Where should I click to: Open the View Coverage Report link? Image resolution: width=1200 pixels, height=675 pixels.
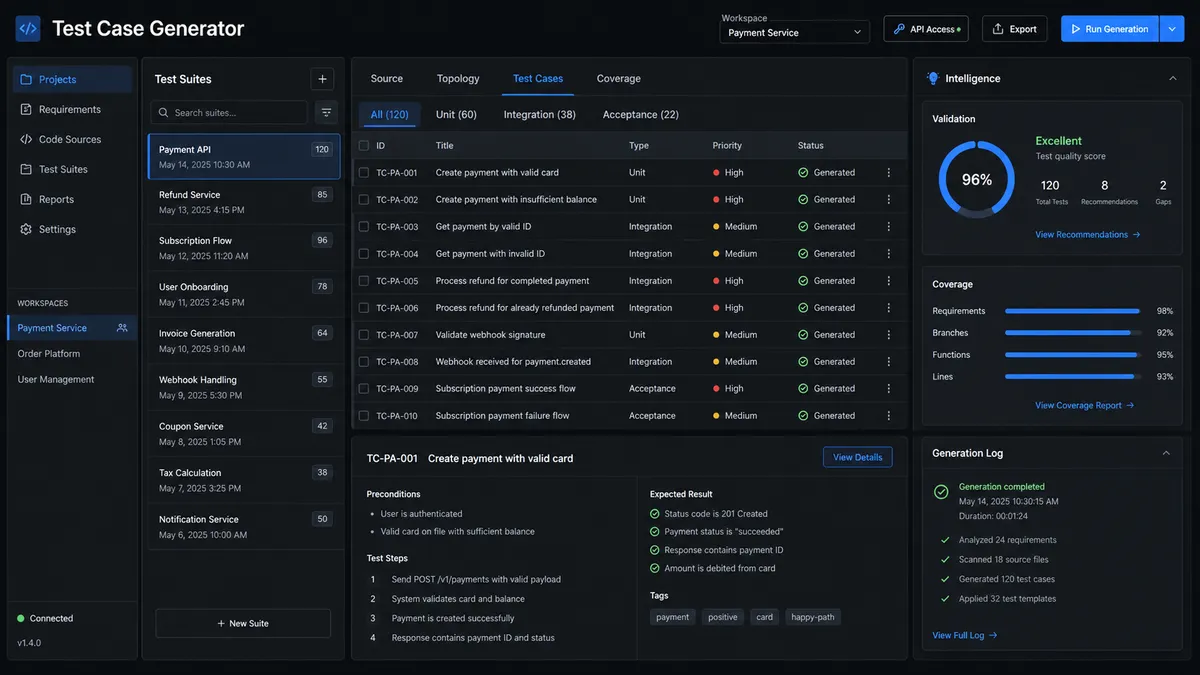point(1085,406)
